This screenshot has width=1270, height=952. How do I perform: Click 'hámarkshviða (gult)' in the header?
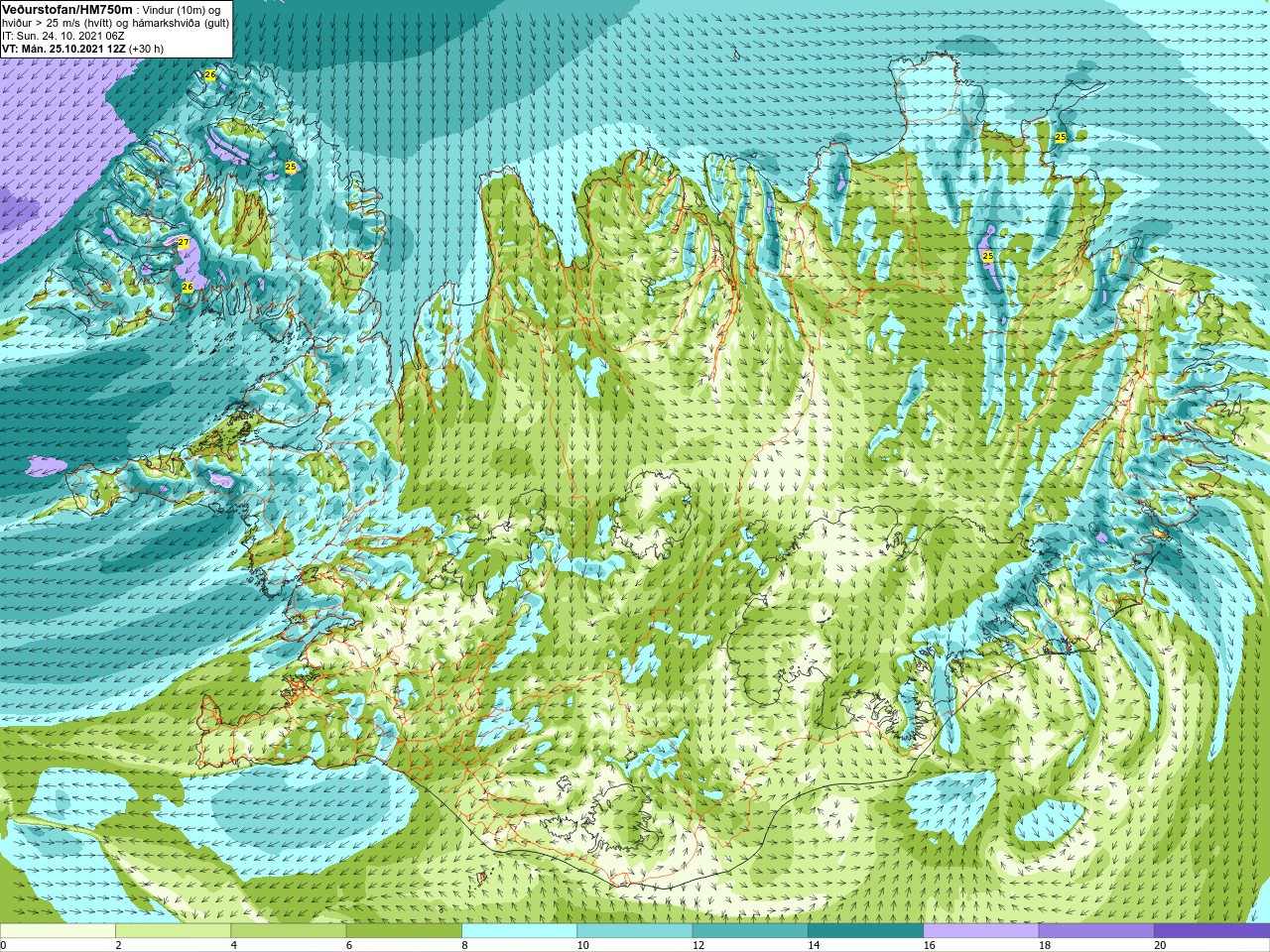(181, 24)
